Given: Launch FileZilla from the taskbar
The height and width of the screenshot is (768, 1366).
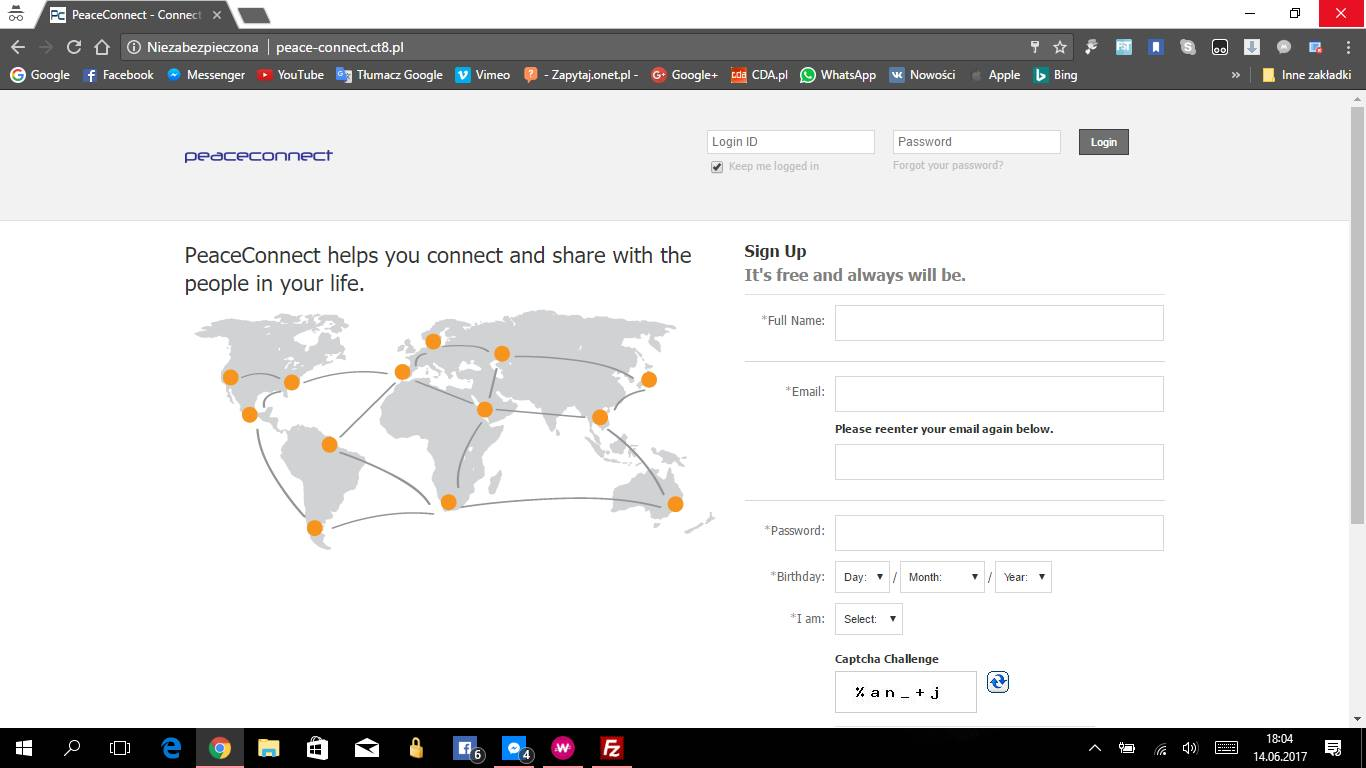Looking at the screenshot, I should click(611, 747).
